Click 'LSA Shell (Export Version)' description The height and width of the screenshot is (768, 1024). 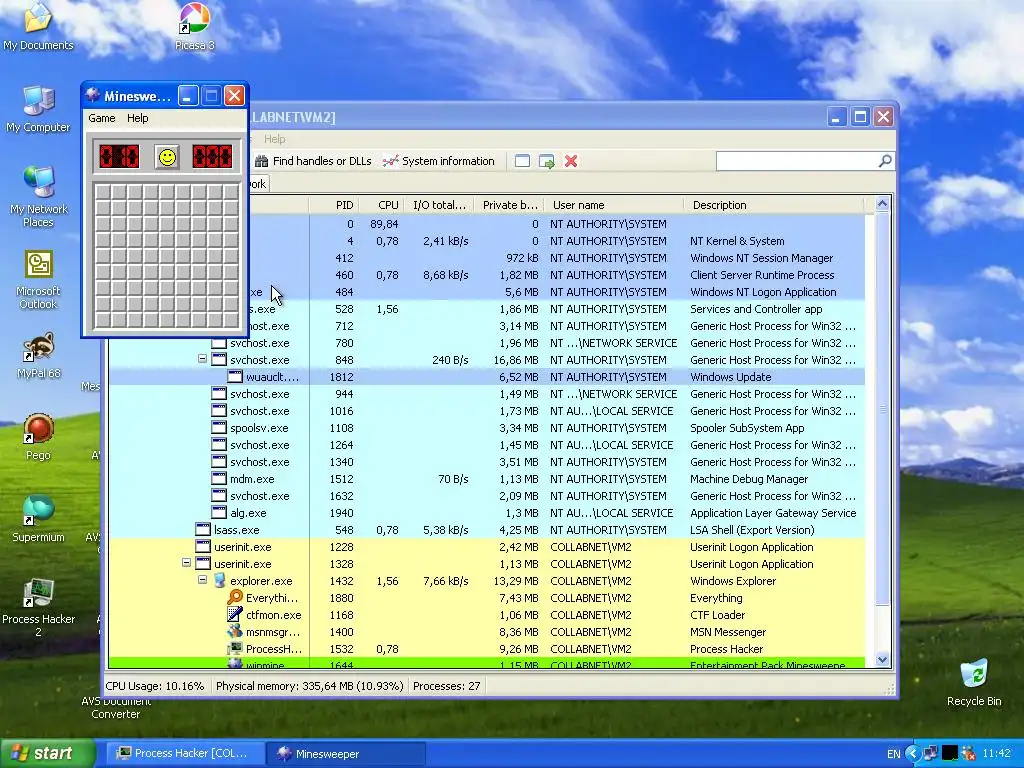click(752, 530)
